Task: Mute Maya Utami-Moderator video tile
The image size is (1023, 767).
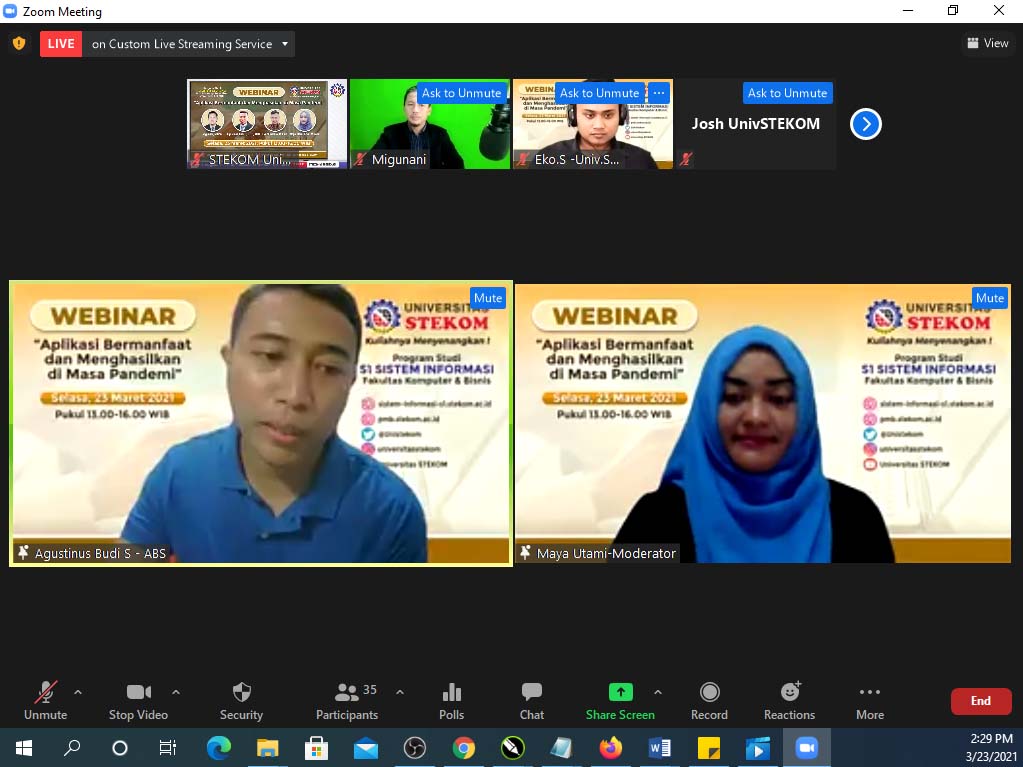Action: click(x=990, y=298)
